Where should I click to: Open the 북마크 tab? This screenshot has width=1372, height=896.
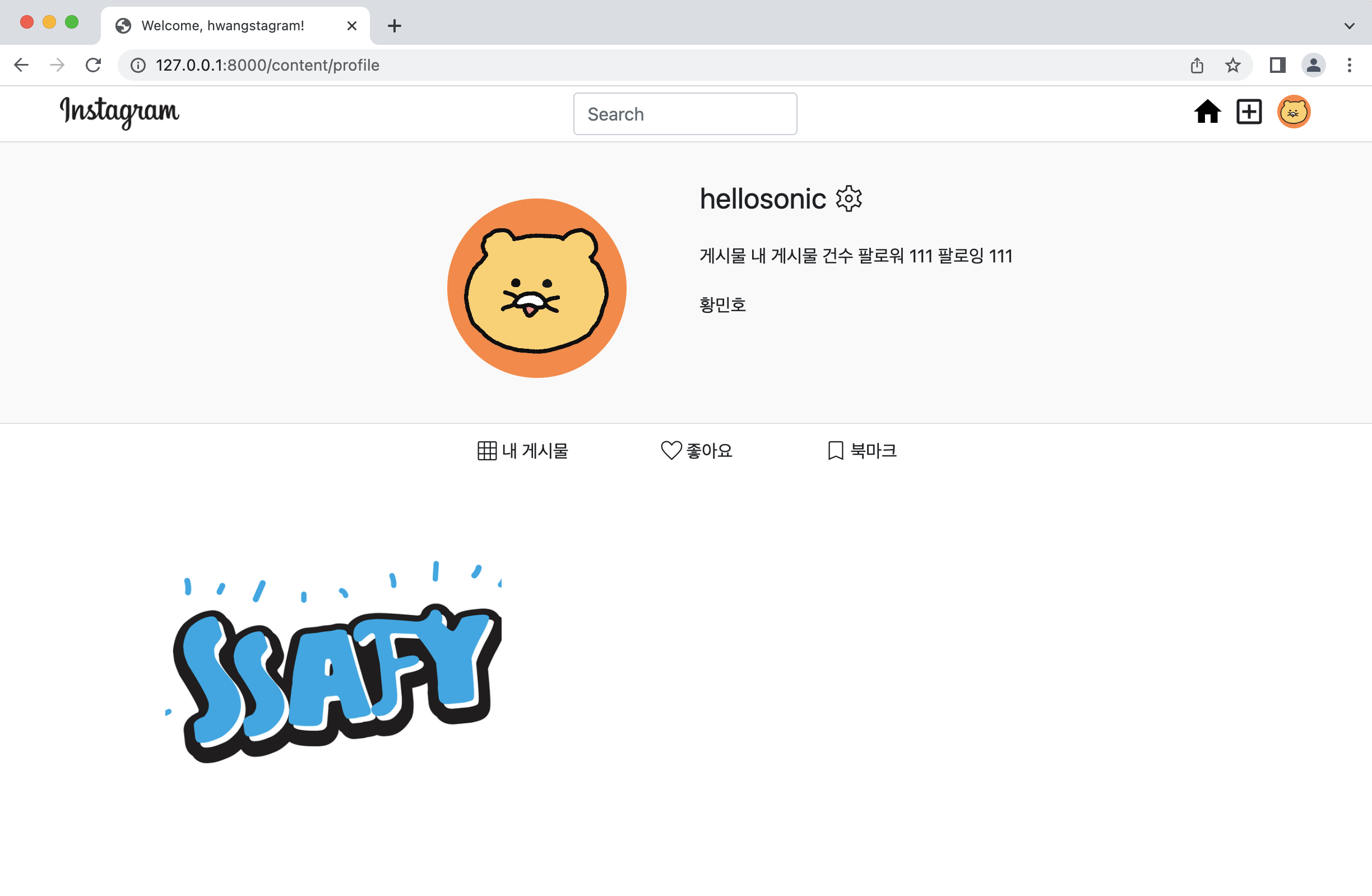pyautogui.click(x=862, y=451)
